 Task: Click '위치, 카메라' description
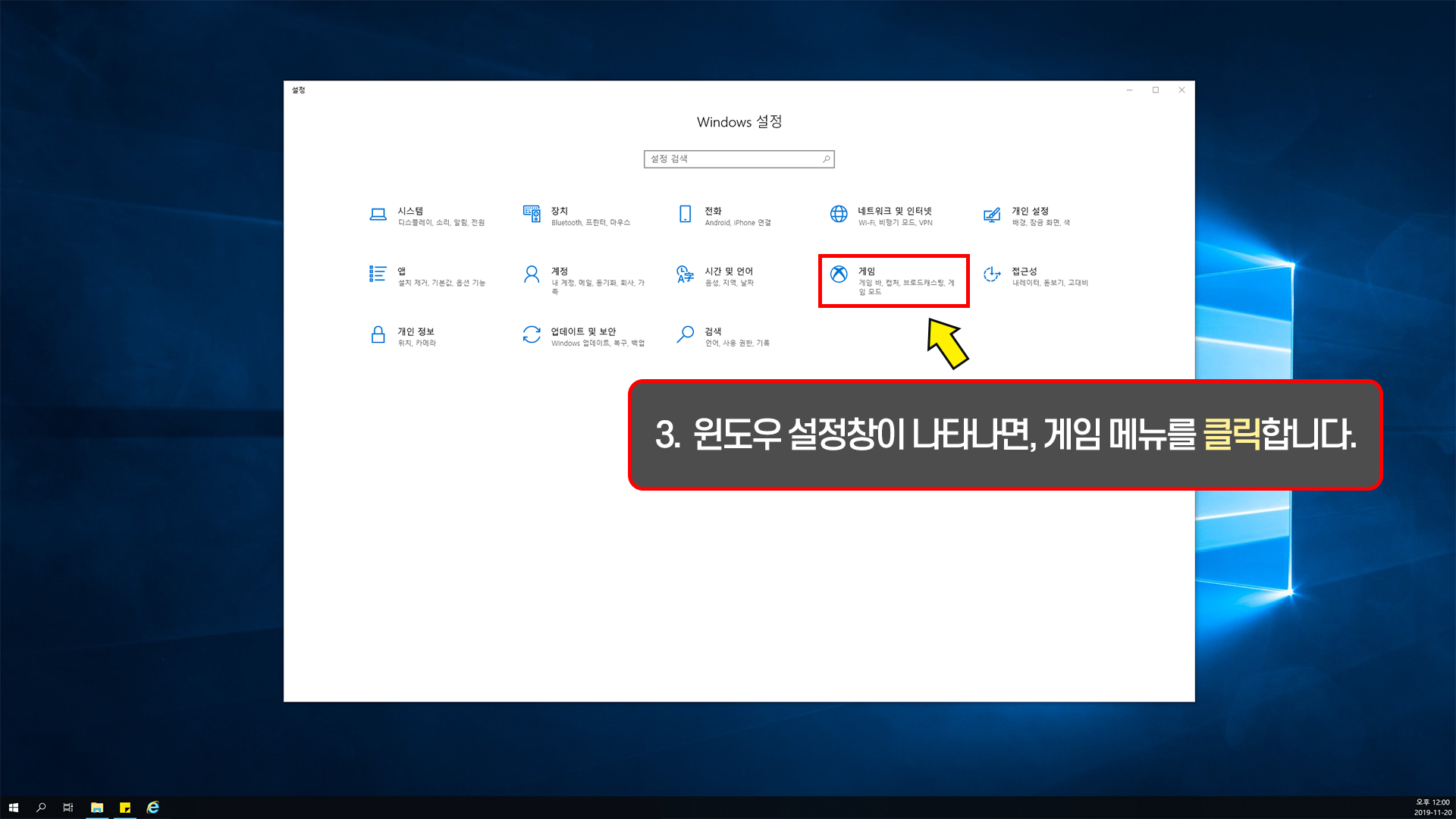point(417,344)
